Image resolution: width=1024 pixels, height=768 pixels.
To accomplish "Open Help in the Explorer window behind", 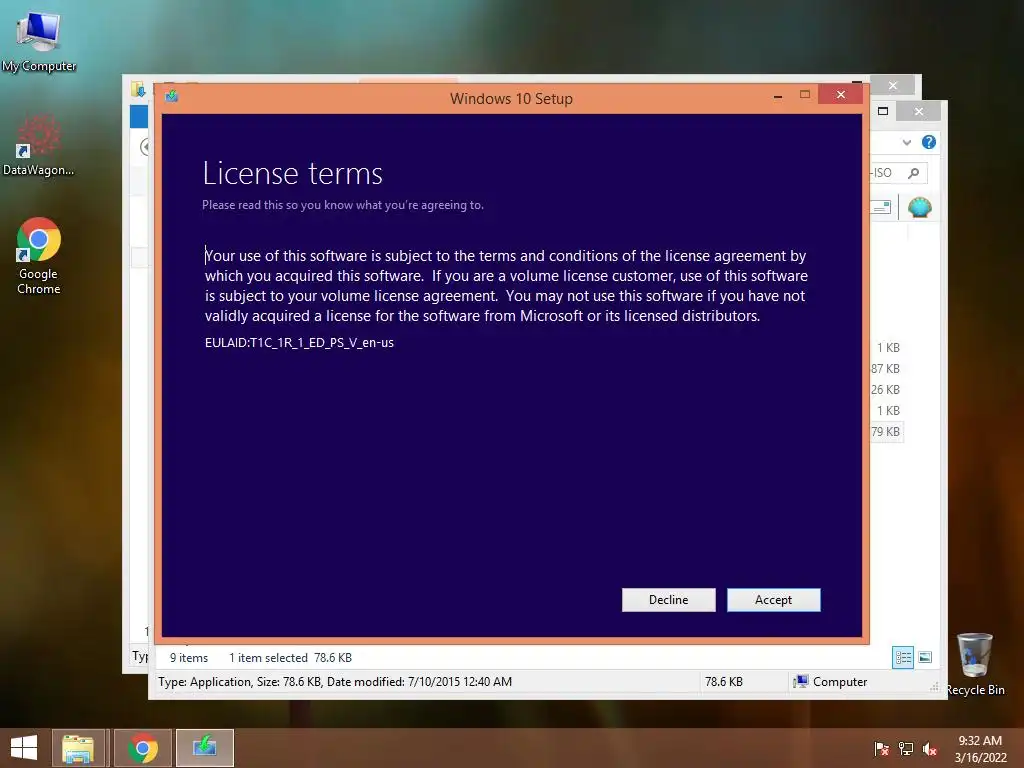I will click(x=928, y=142).
